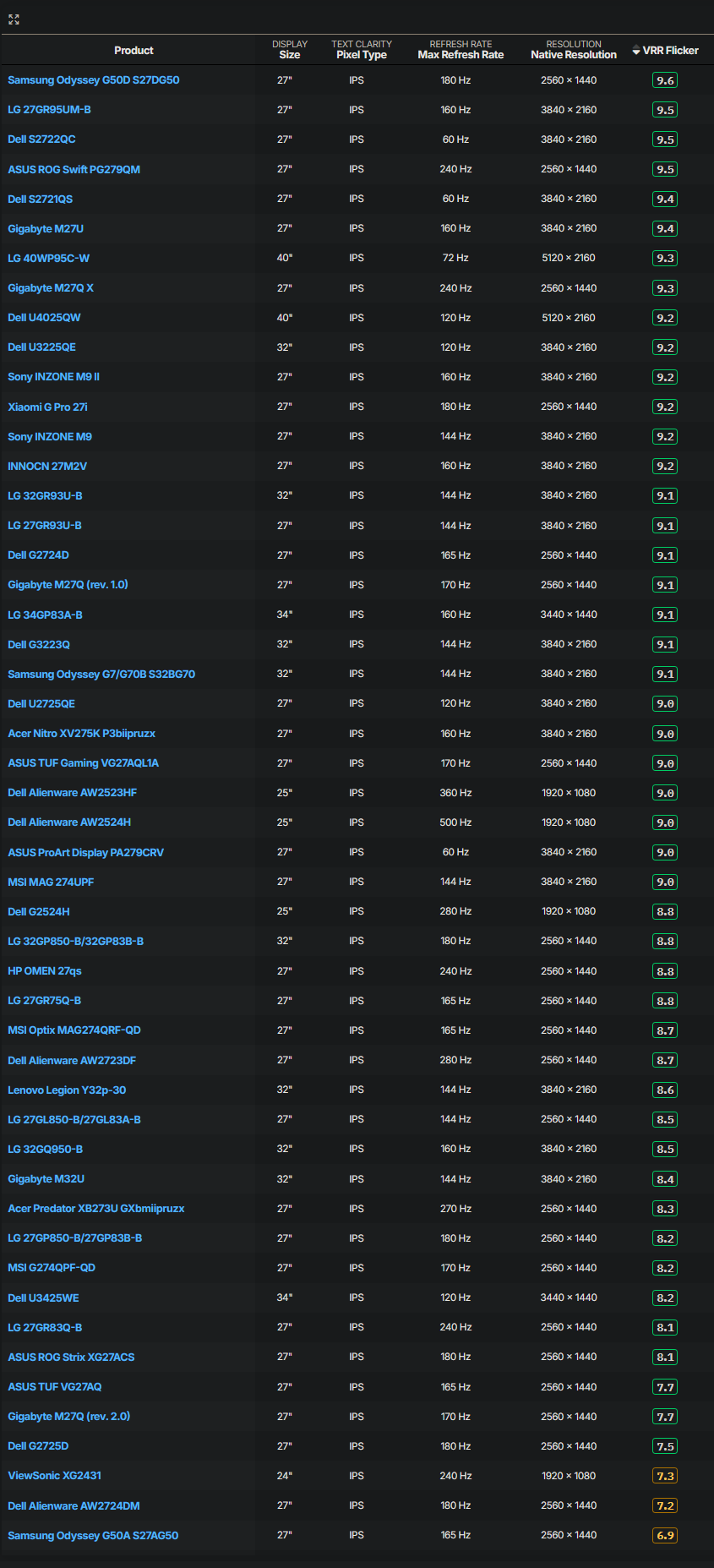Click the Product column header
Screen dimensions: 714x1568
point(134,51)
